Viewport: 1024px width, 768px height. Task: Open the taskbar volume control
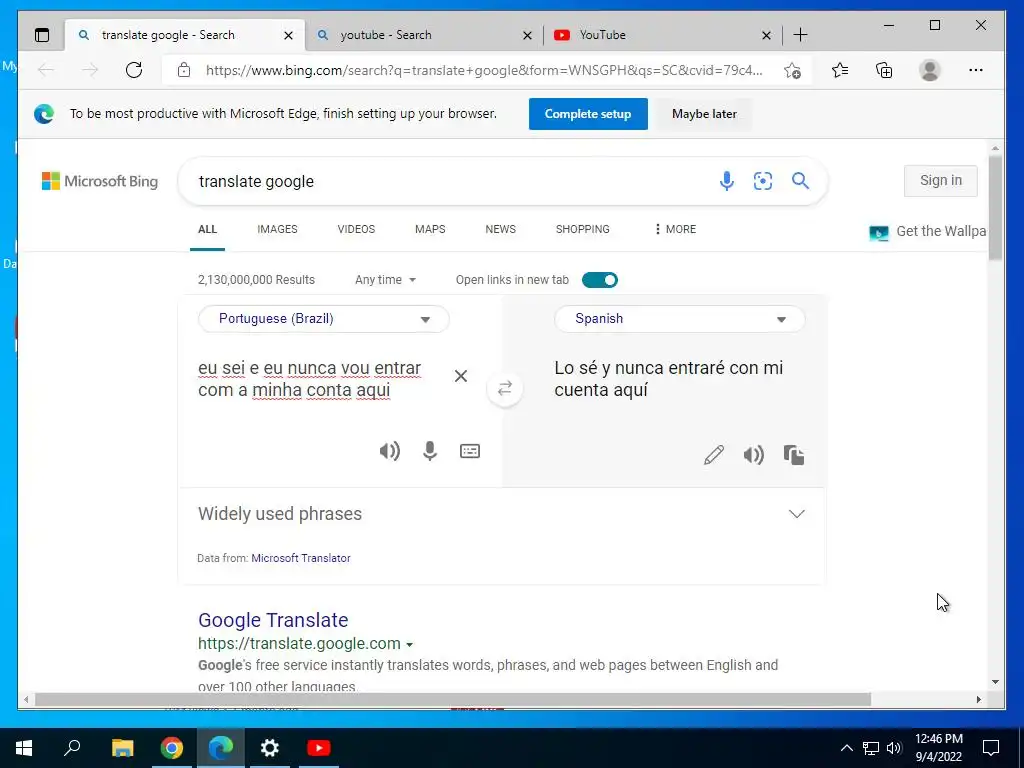[x=894, y=748]
